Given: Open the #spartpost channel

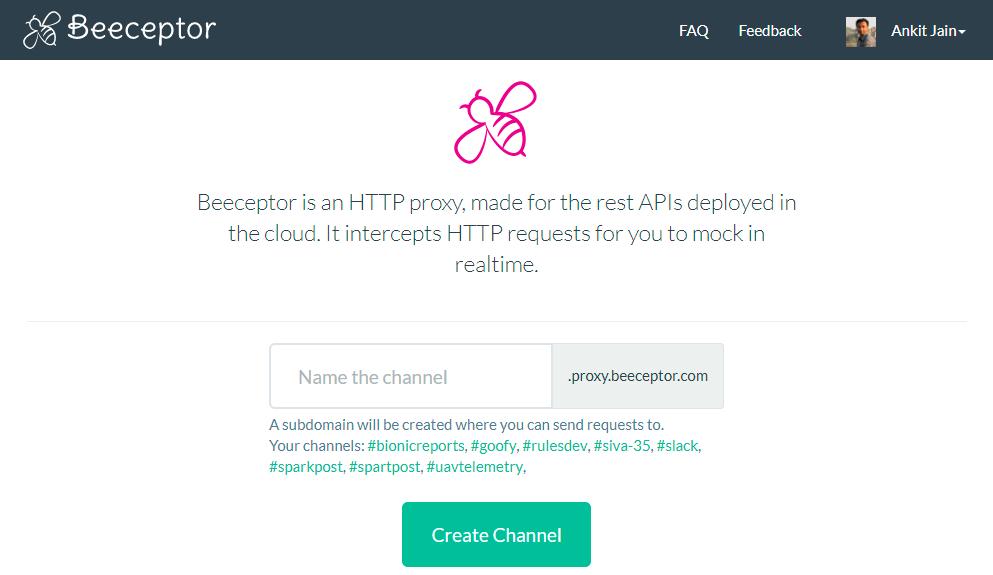Looking at the screenshot, I should click(x=384, y=467).
